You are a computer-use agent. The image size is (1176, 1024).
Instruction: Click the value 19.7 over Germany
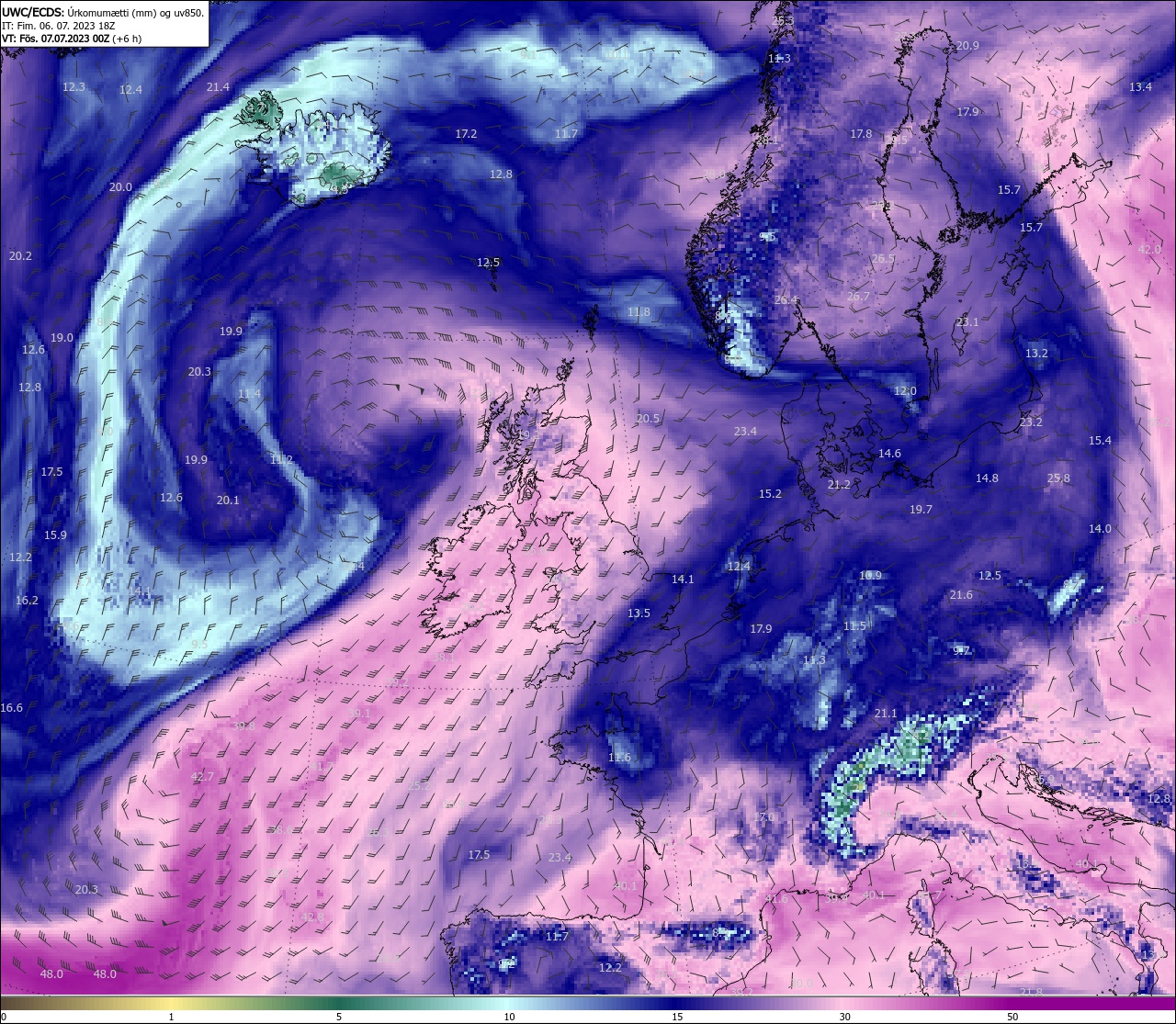pos(921,510)
